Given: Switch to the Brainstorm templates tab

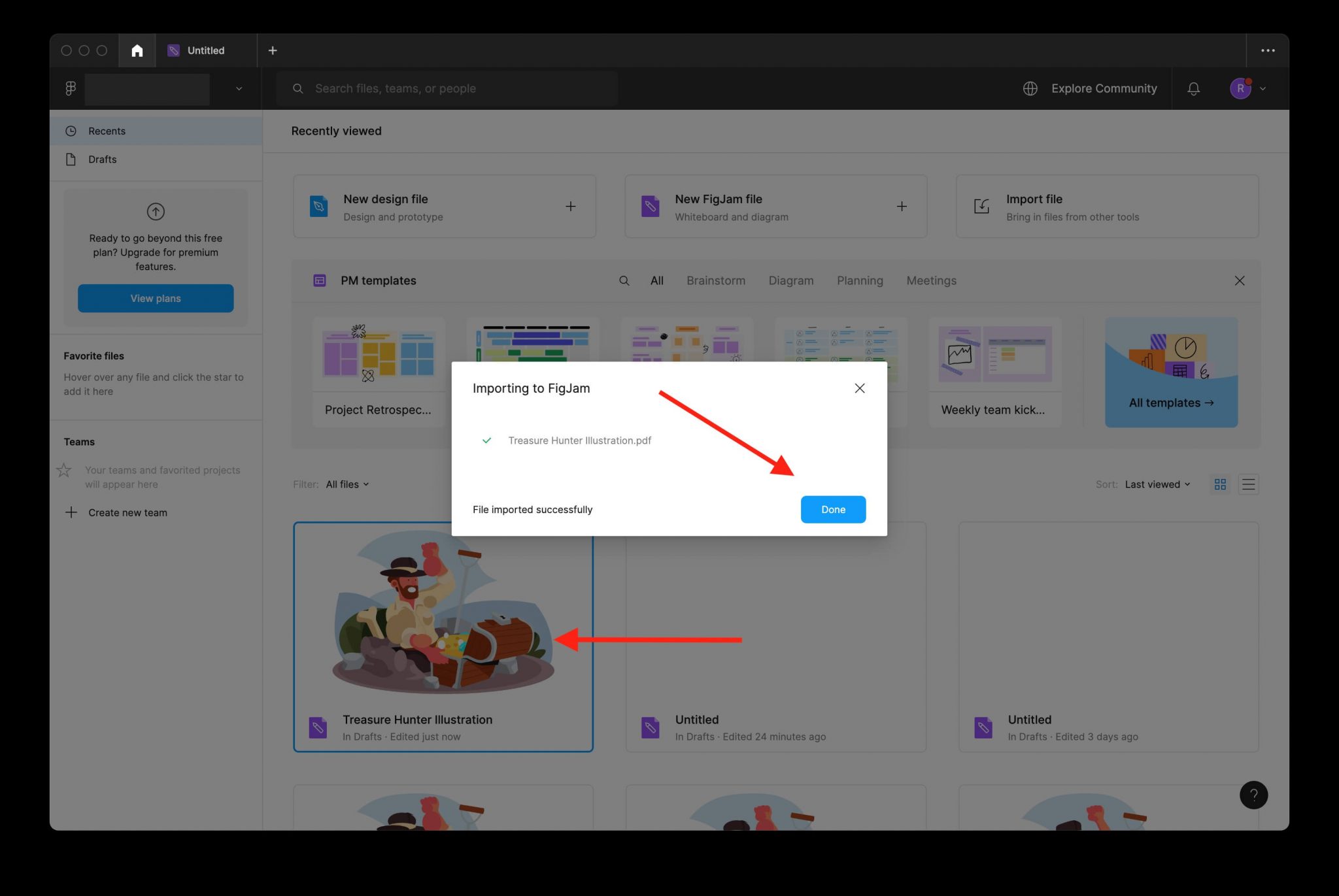Looking at the screenshot, I should 716,280.
